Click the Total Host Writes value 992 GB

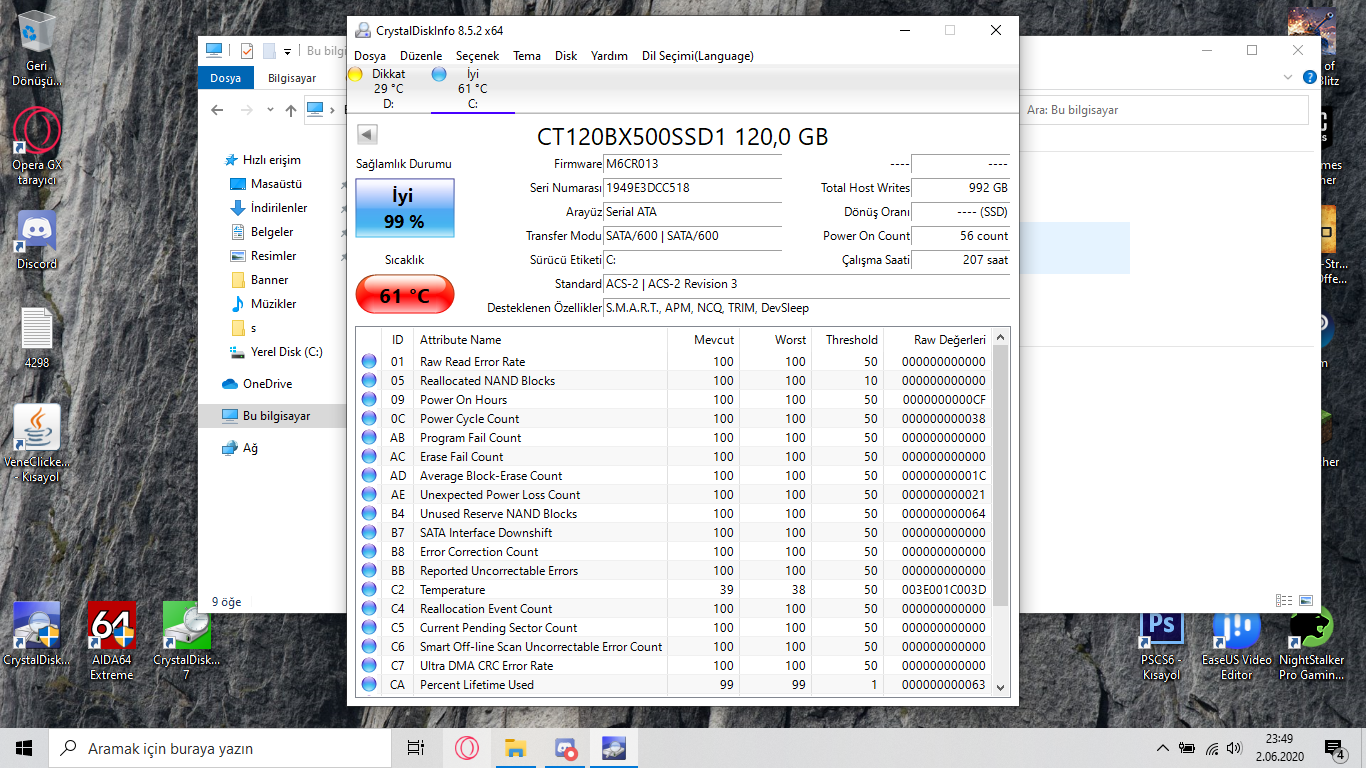(960, 188)
